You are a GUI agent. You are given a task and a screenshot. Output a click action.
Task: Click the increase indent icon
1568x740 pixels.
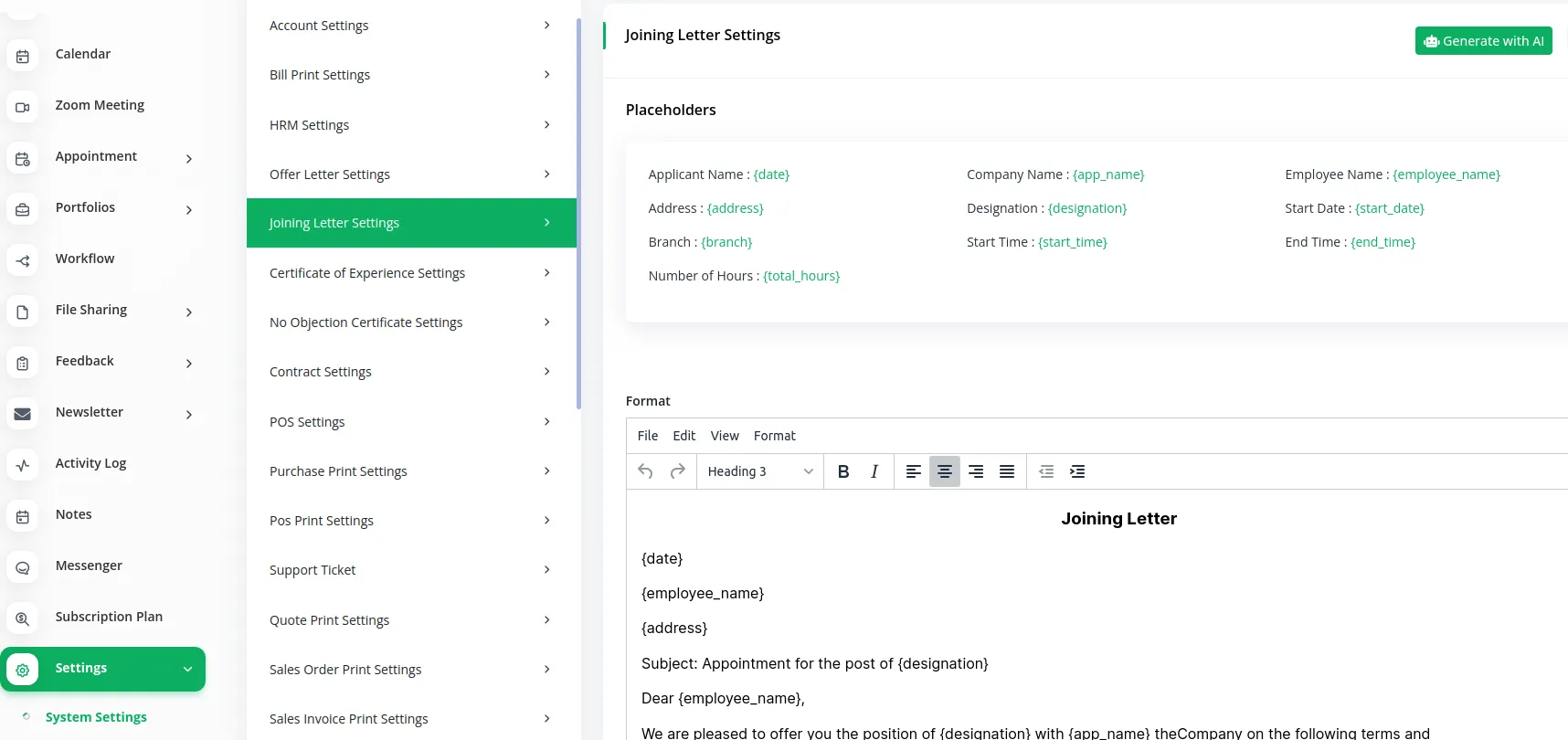pos(1077,471)
